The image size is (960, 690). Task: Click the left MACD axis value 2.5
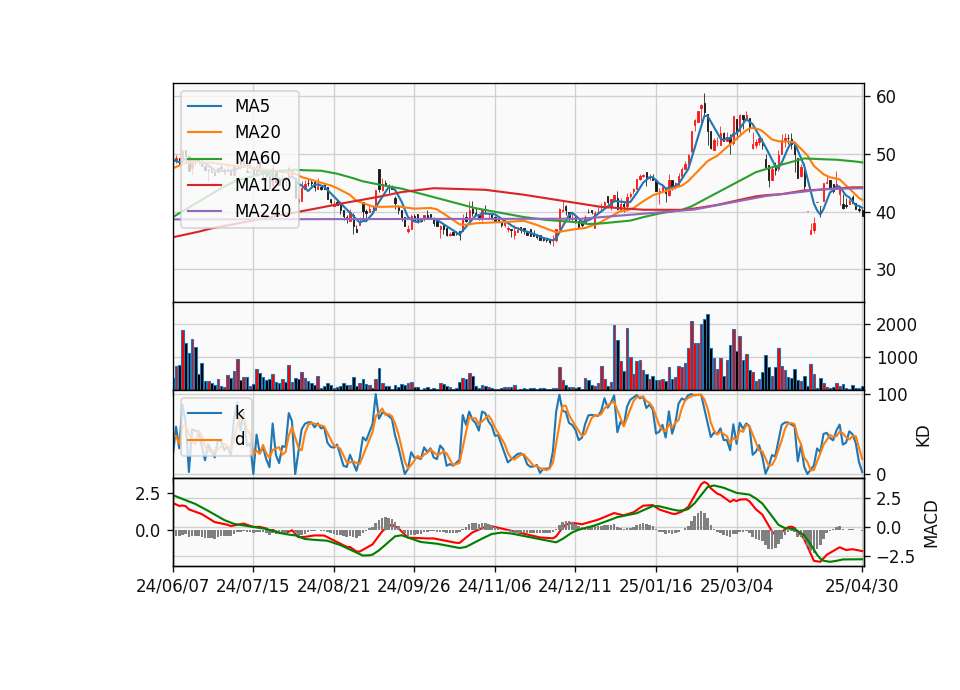tap(148, 493)
